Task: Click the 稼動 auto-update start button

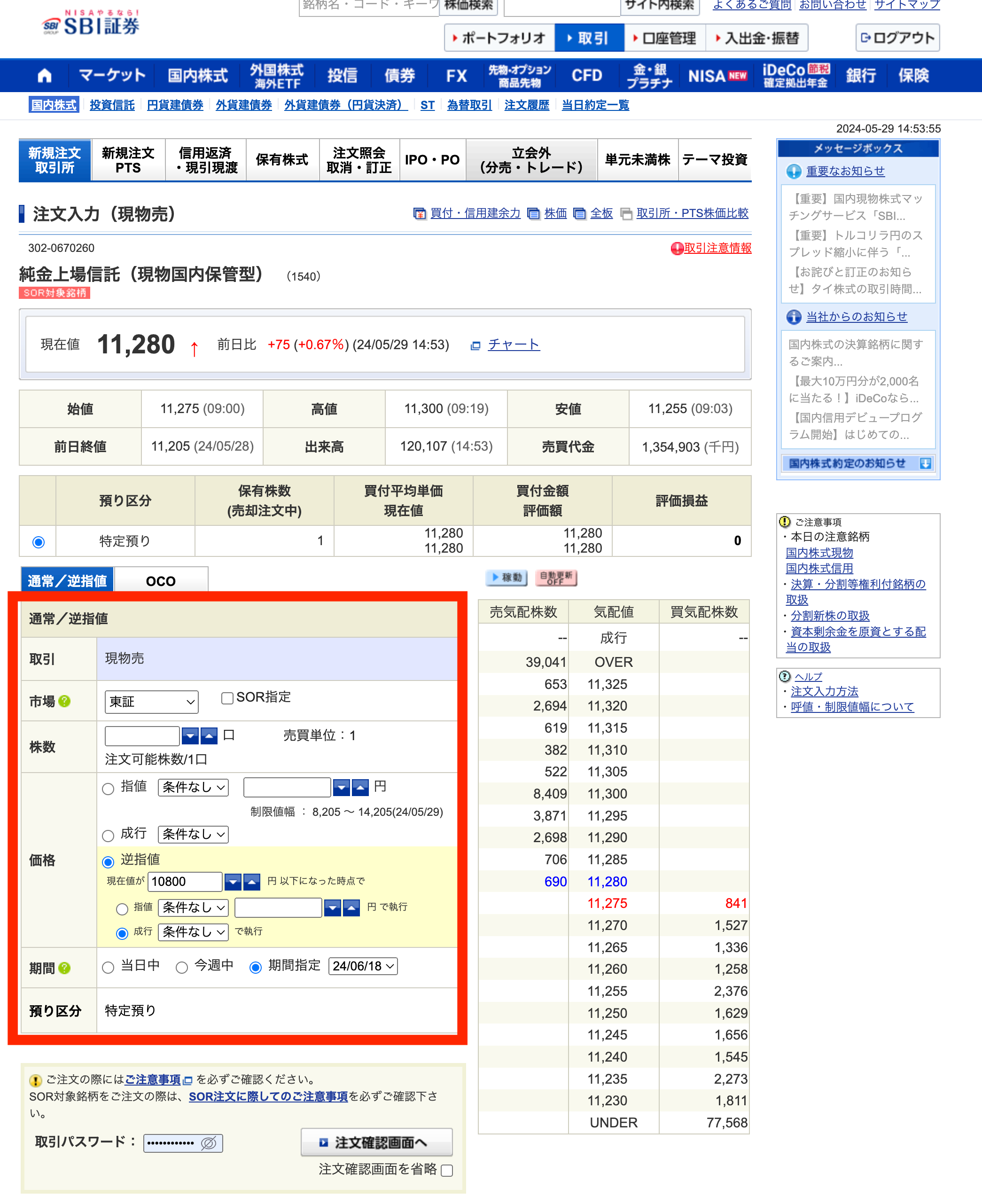Action: point(507,577)
